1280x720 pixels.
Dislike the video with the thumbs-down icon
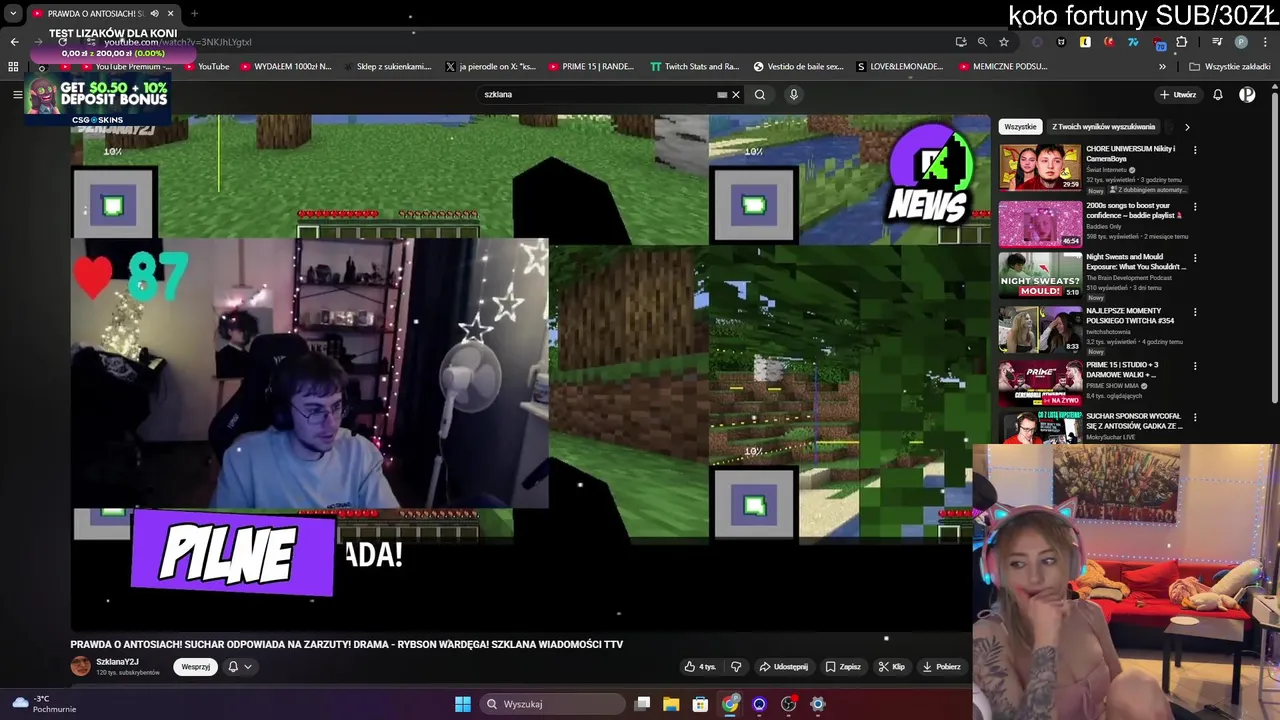pos(736,667)
